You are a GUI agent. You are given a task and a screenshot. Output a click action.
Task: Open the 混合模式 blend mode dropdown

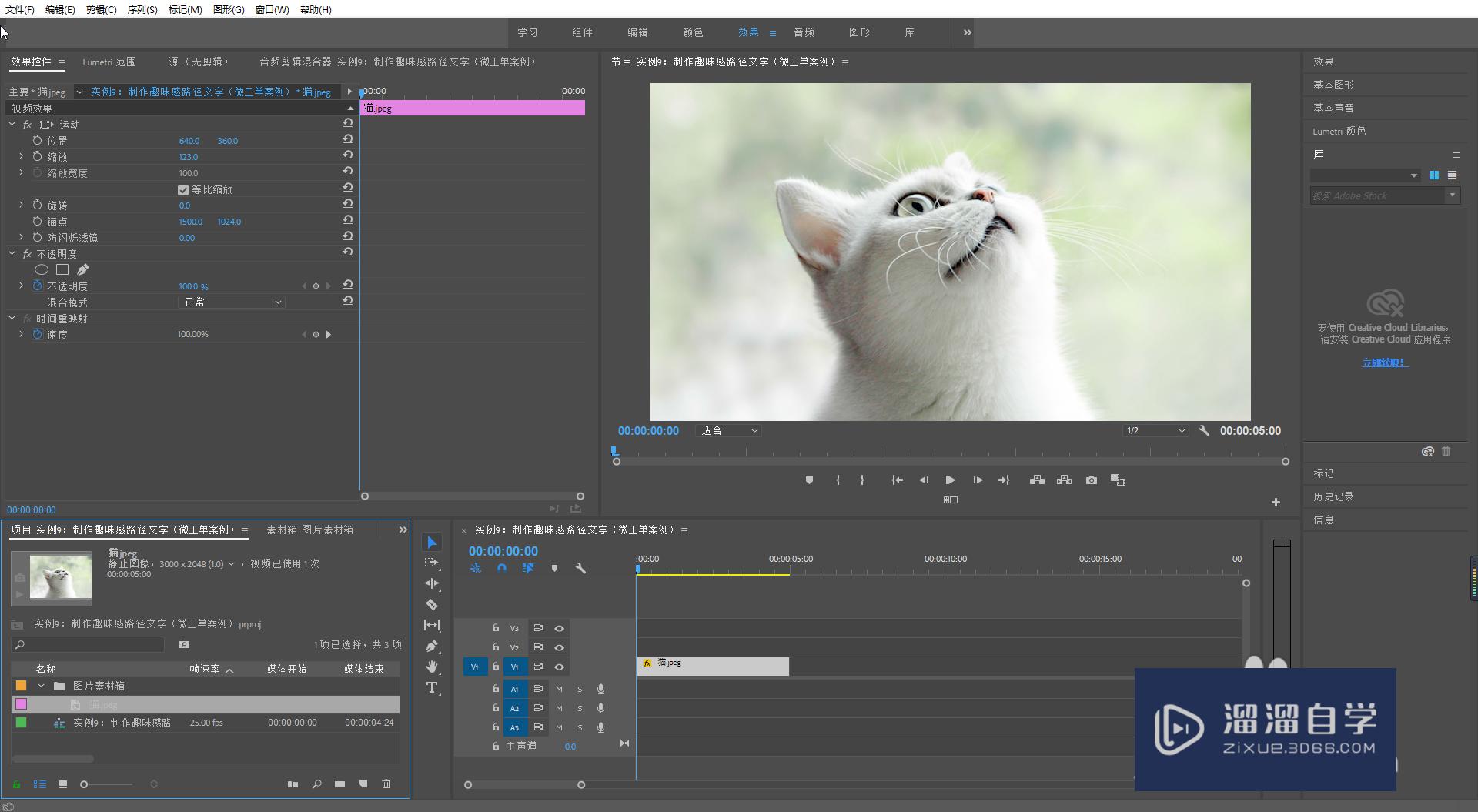(232, 302)
